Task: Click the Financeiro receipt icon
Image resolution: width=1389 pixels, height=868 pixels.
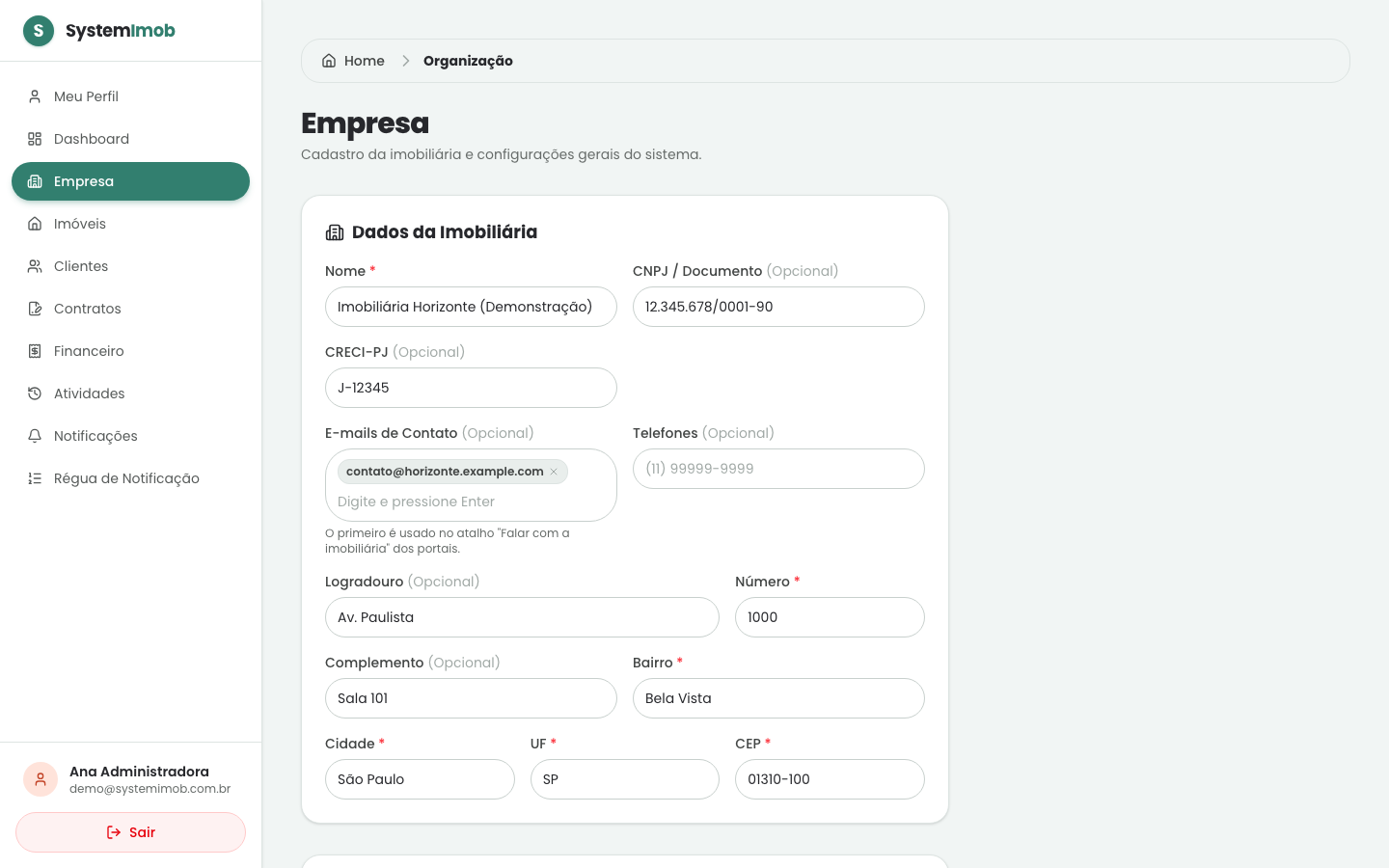Action: [35, 351]
